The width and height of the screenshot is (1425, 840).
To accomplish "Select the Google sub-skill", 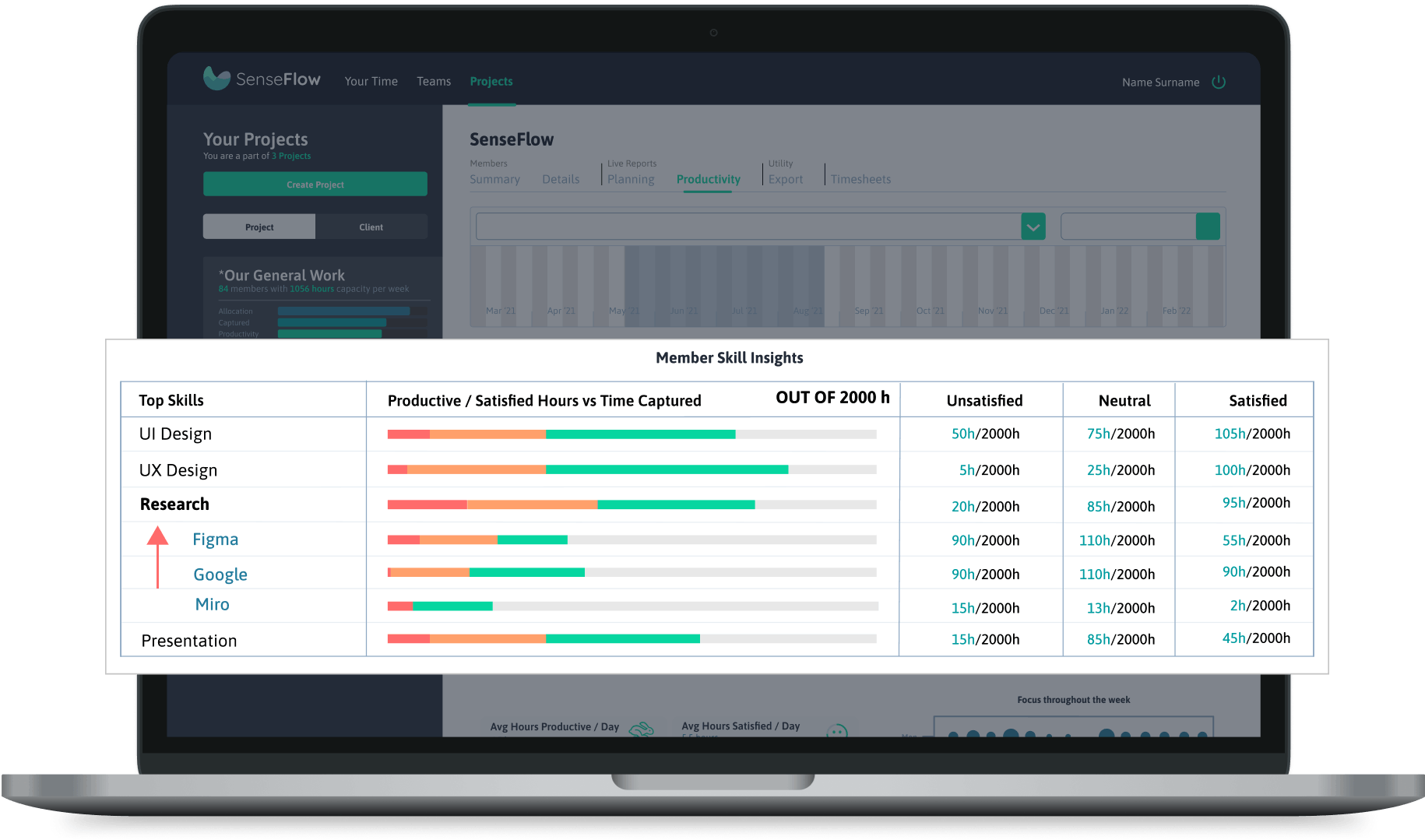I will pyautogui.click(x=220, y=575).
